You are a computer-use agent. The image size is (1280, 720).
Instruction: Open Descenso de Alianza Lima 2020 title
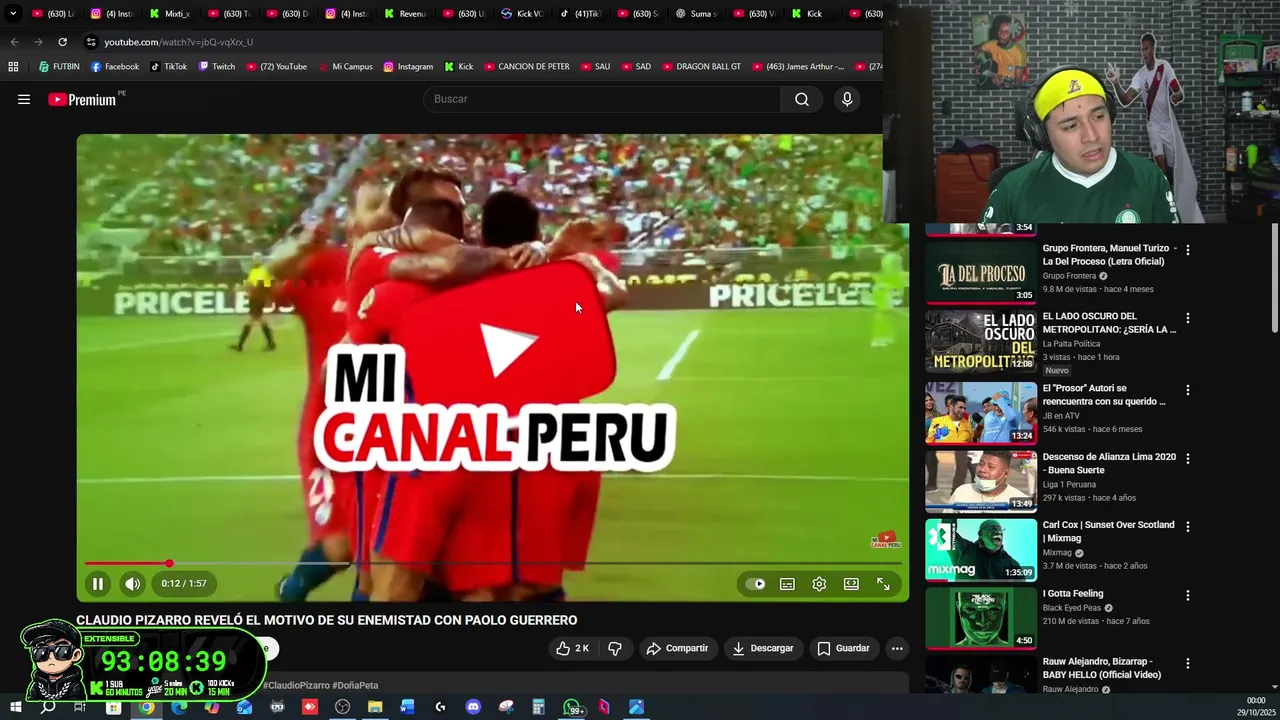(1109, 463)
